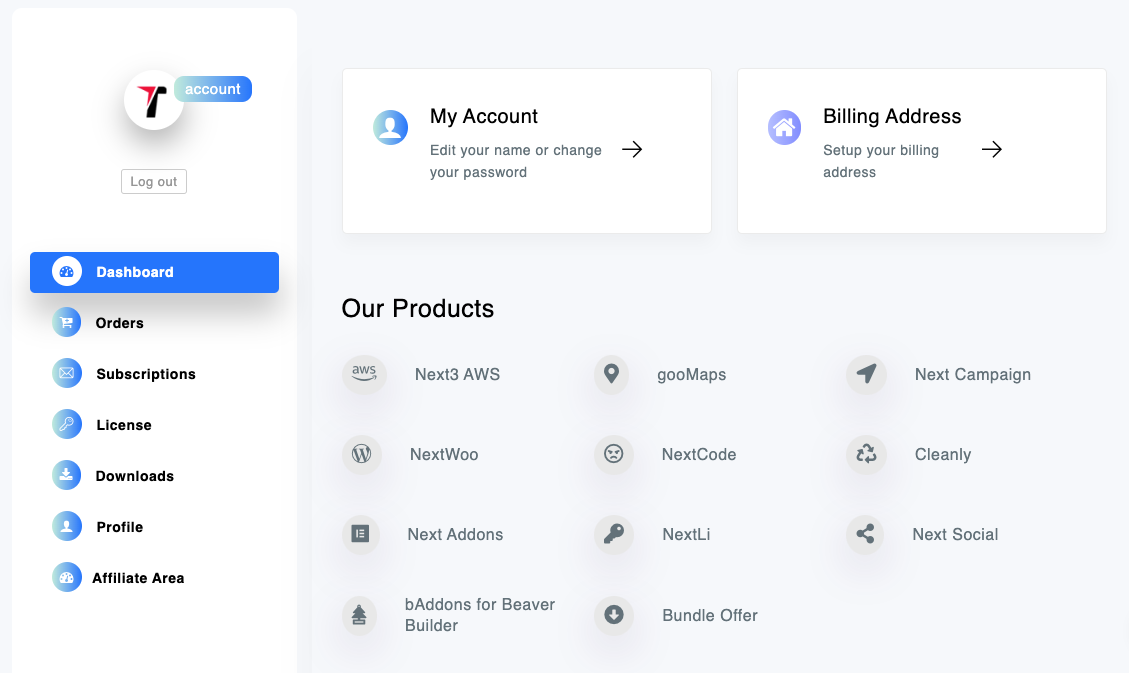Click the profile logo avatar image
The width and height of the screenshot is (1129, 673).
[153, 100]
